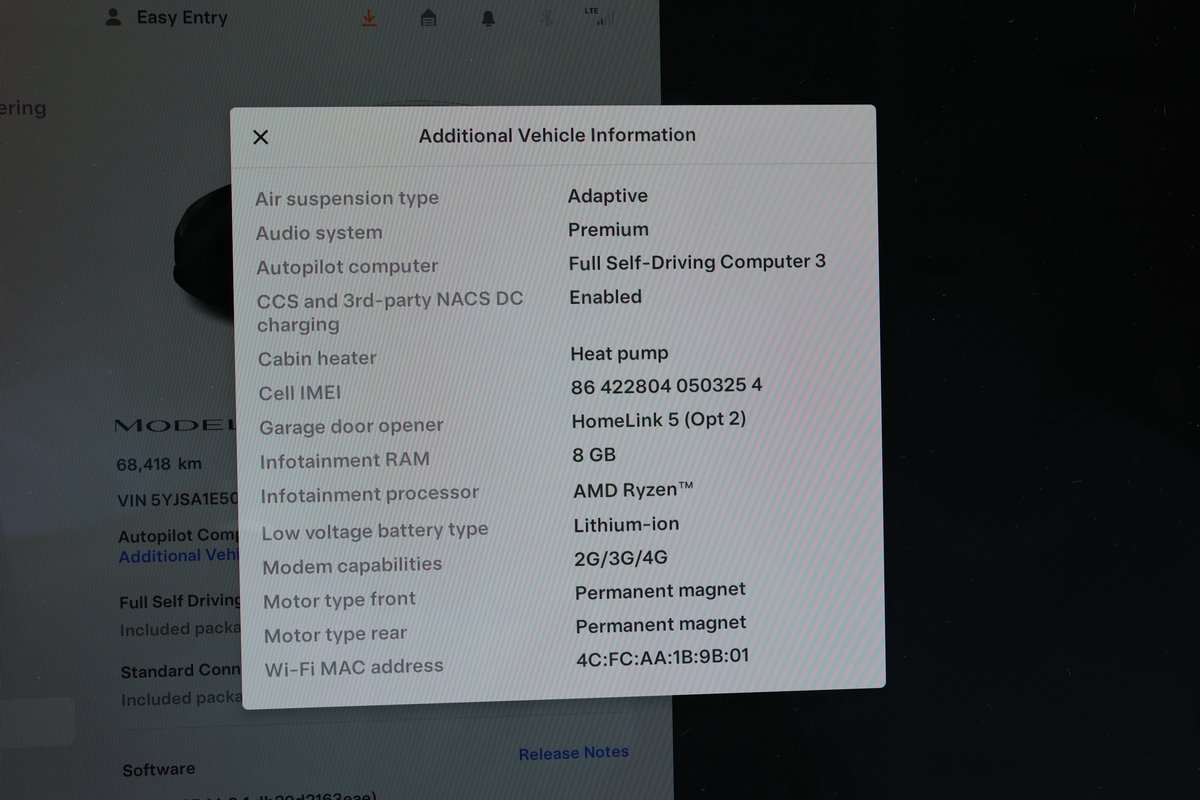The height and width of the screenshot is (800, 1200).
Task: Select the Adaptive air suspension value
Action: click(608, 196)
